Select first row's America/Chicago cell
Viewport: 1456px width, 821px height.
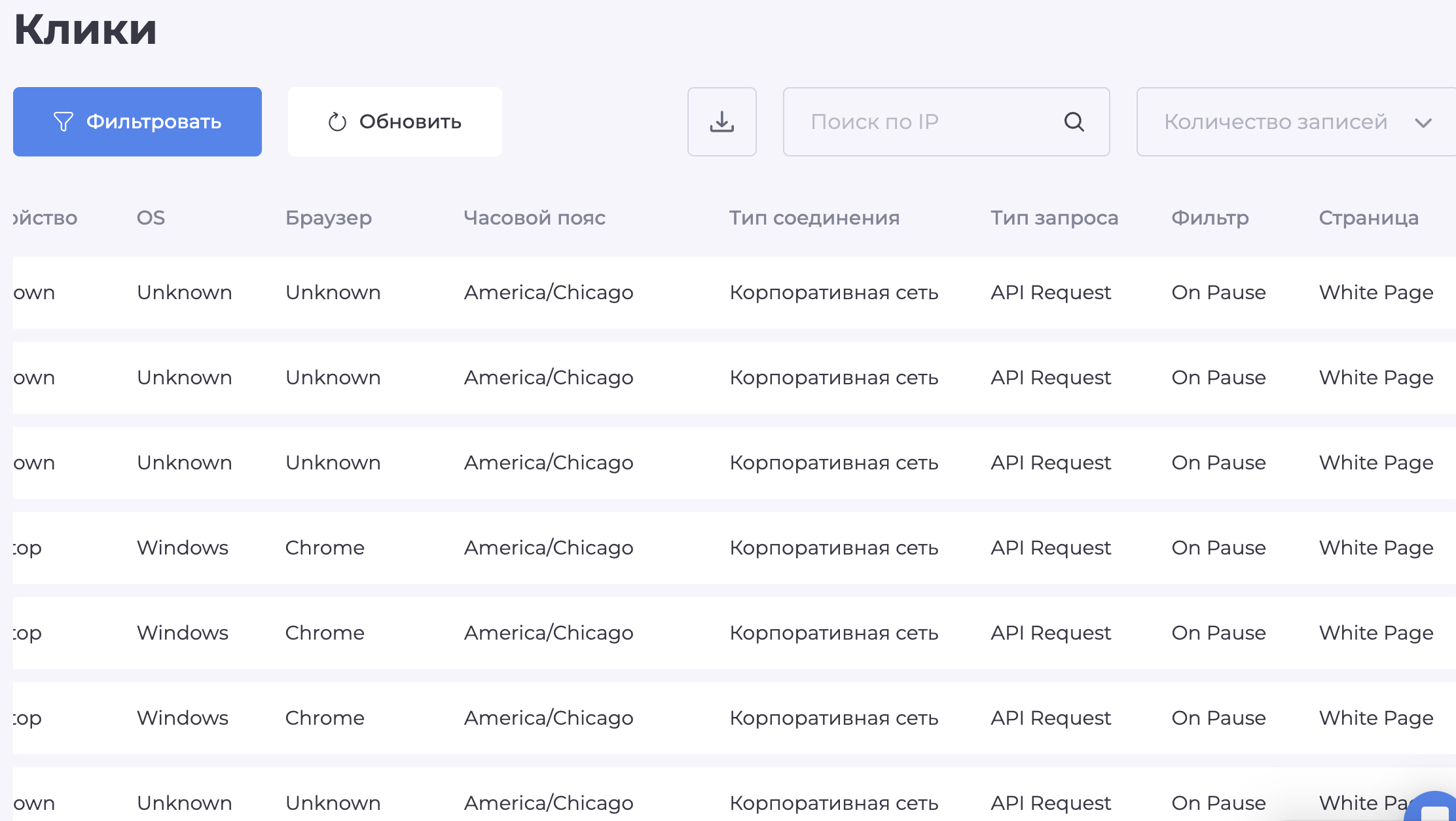[549, 293]
